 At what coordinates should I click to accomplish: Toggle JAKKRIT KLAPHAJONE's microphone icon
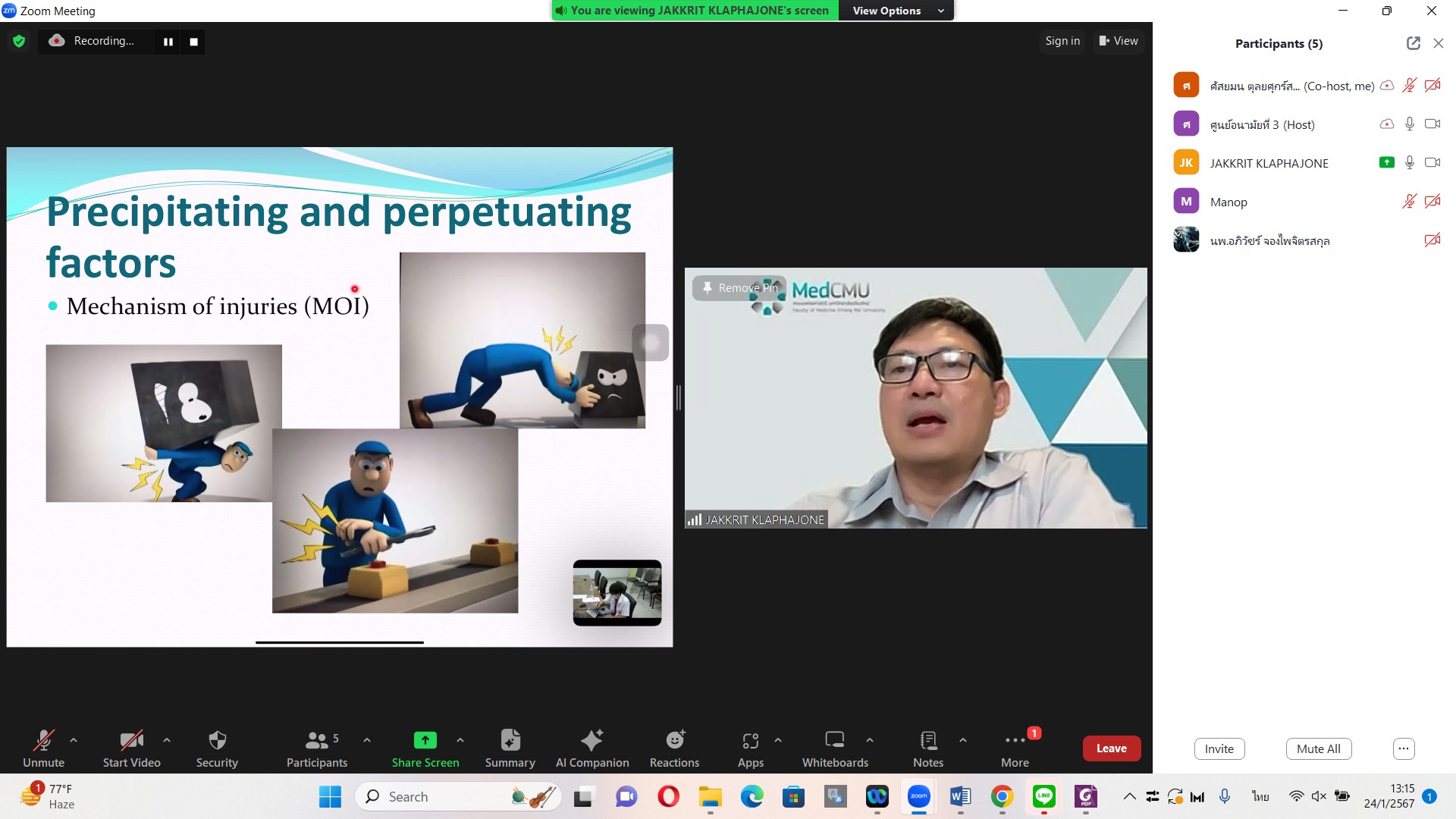[1410, 162]
